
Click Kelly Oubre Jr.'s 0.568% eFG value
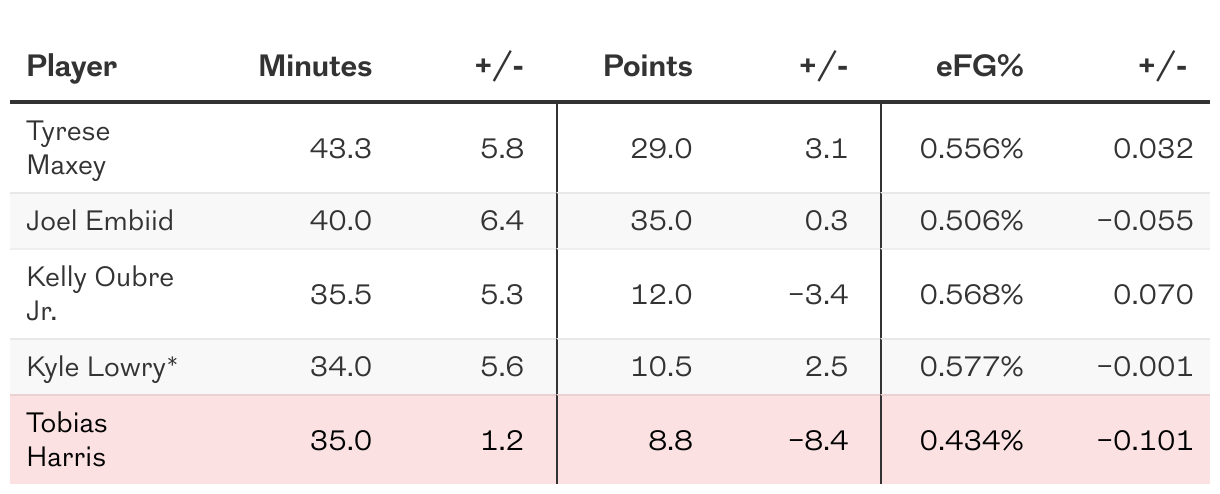(x=971, y=294)
